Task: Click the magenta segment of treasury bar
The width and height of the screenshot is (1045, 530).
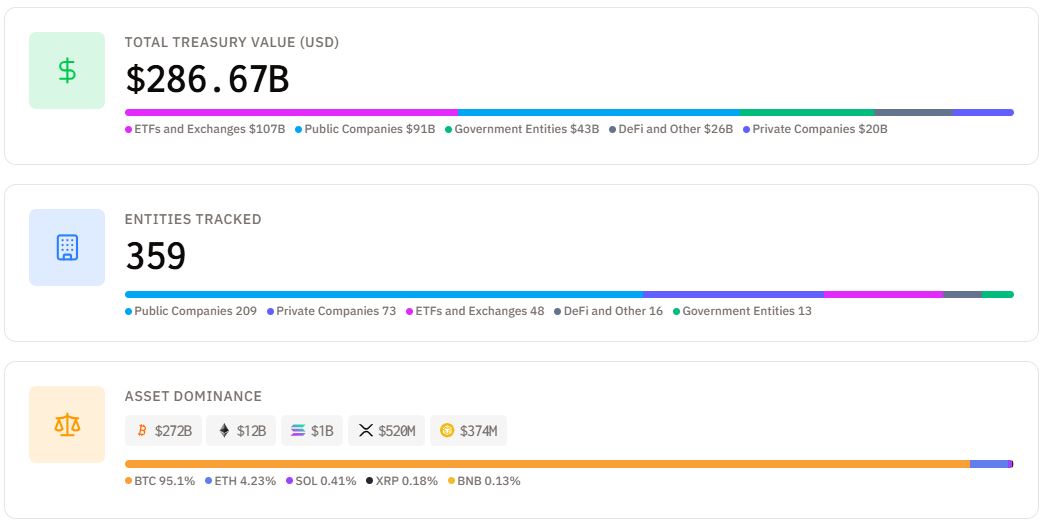Action: click(x=290, y=112)
